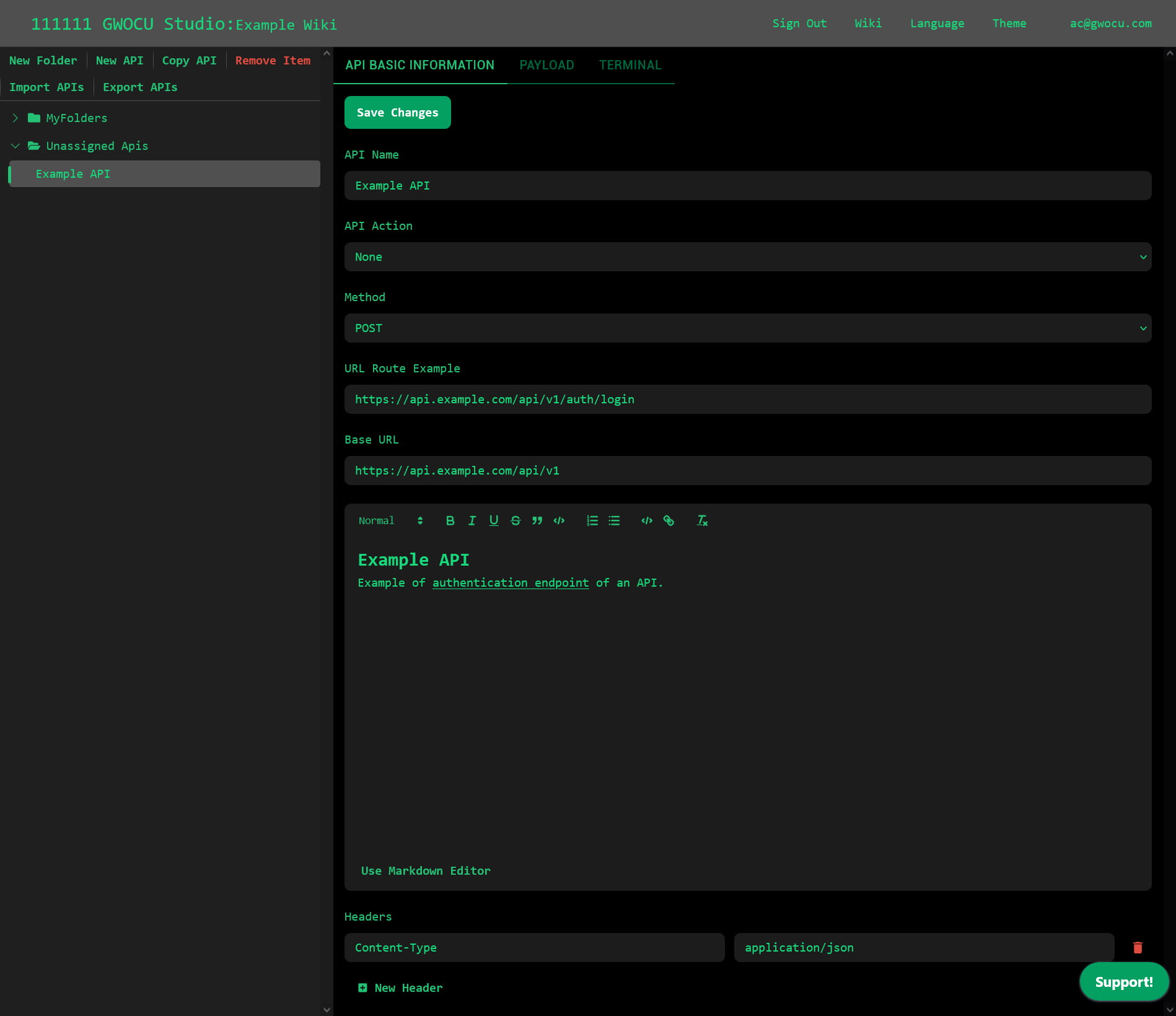The image size is (1176, 1016).
Task: Click the Example API heading in the editor
Action: point(413,560)
